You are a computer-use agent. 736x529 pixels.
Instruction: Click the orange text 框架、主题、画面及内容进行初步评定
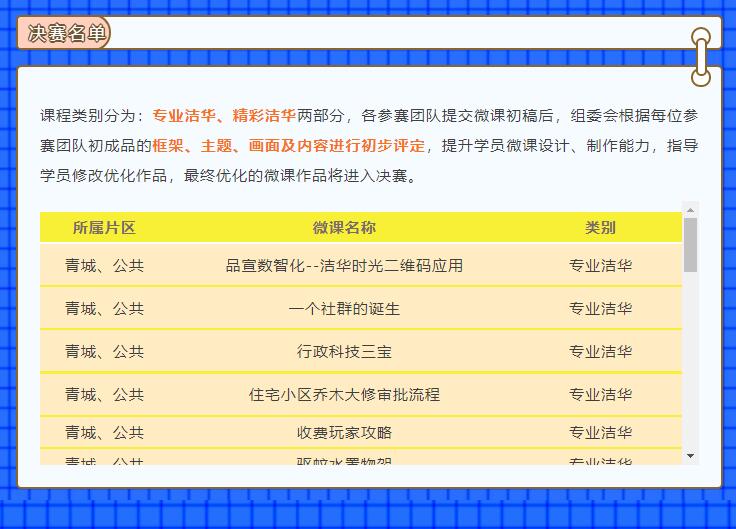pyautogui.click(x=288, y=146)
